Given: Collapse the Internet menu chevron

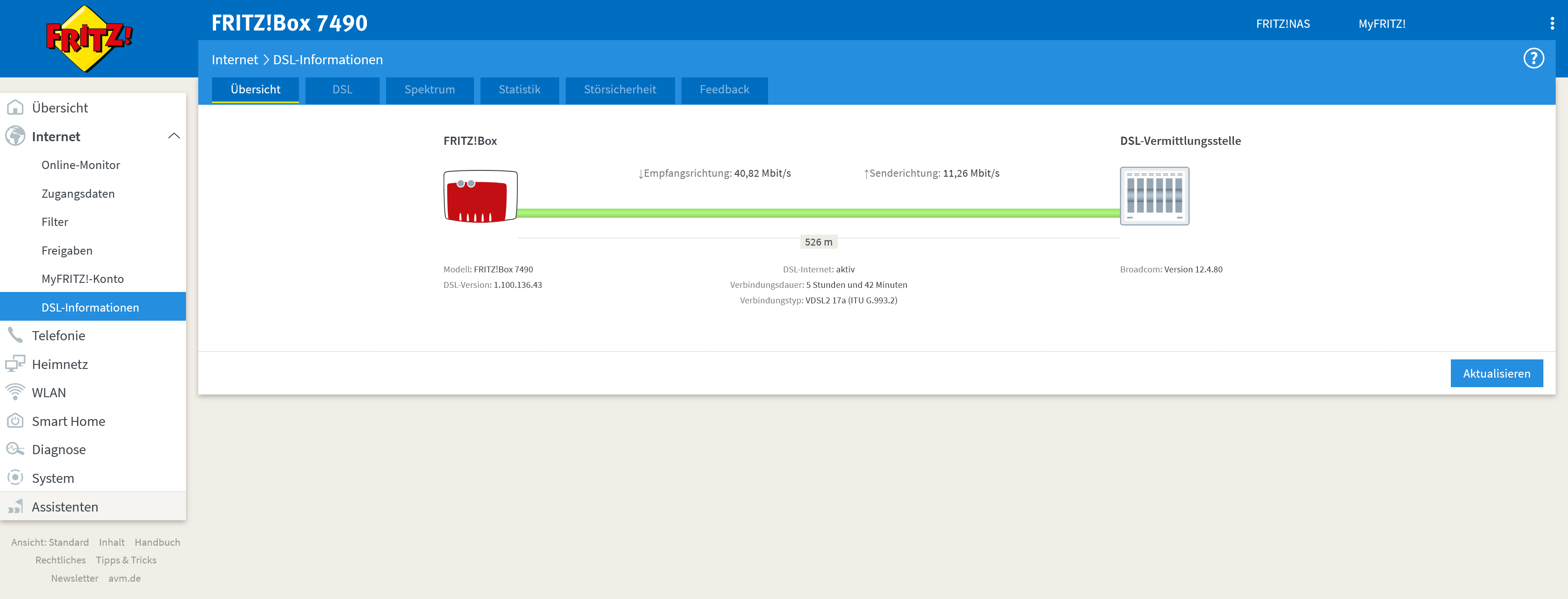Looking at the screenshot, I should click(174, 136).
